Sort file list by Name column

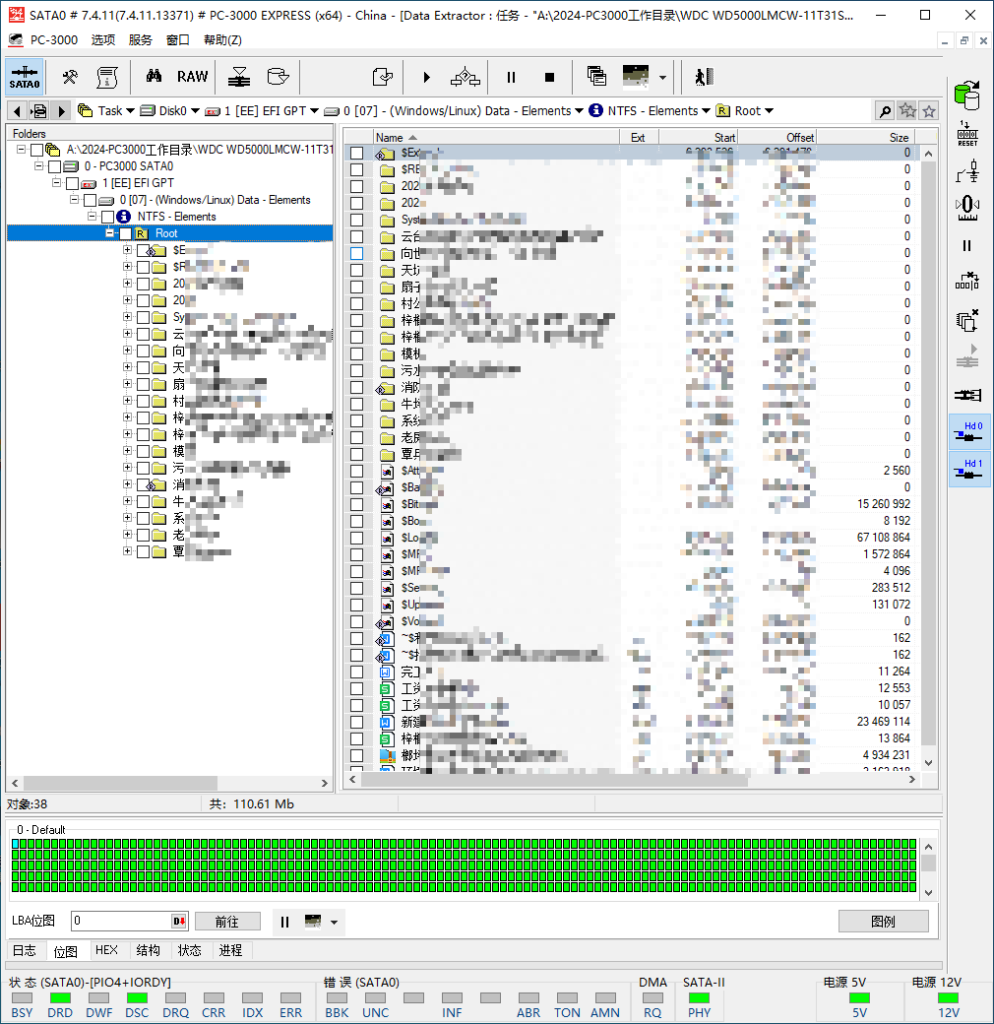[x=496, y=137]
